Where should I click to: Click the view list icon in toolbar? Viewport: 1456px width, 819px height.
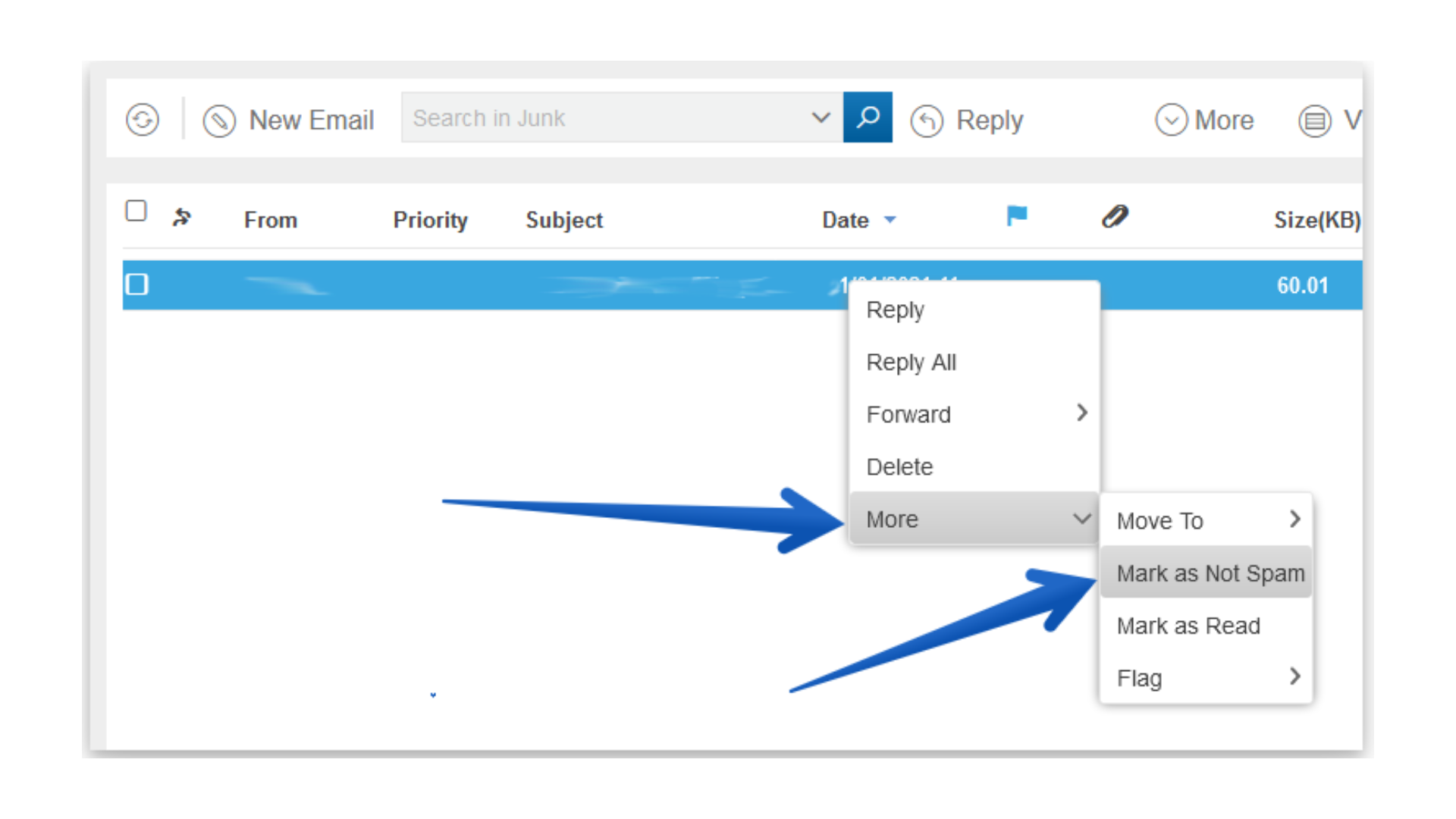[1314, 121]
